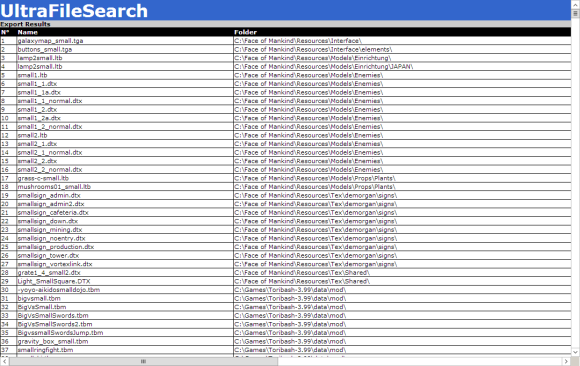
Task: Select smallsign_down.dtx file name
Action: click(x=48, y=221)
